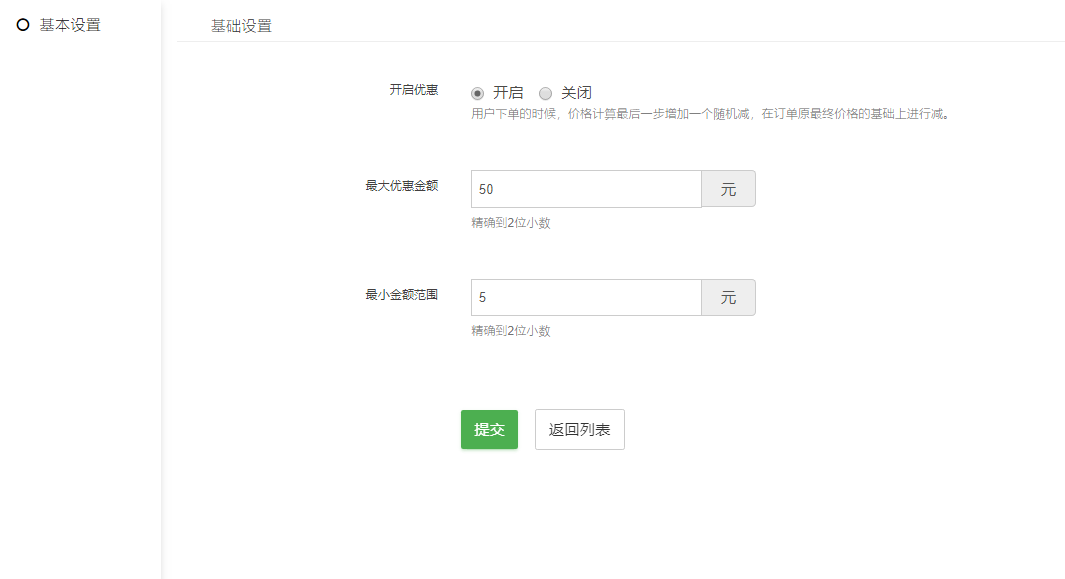
Task: Switch to the 基础设置 tab
Action: (x=241, y=26)
